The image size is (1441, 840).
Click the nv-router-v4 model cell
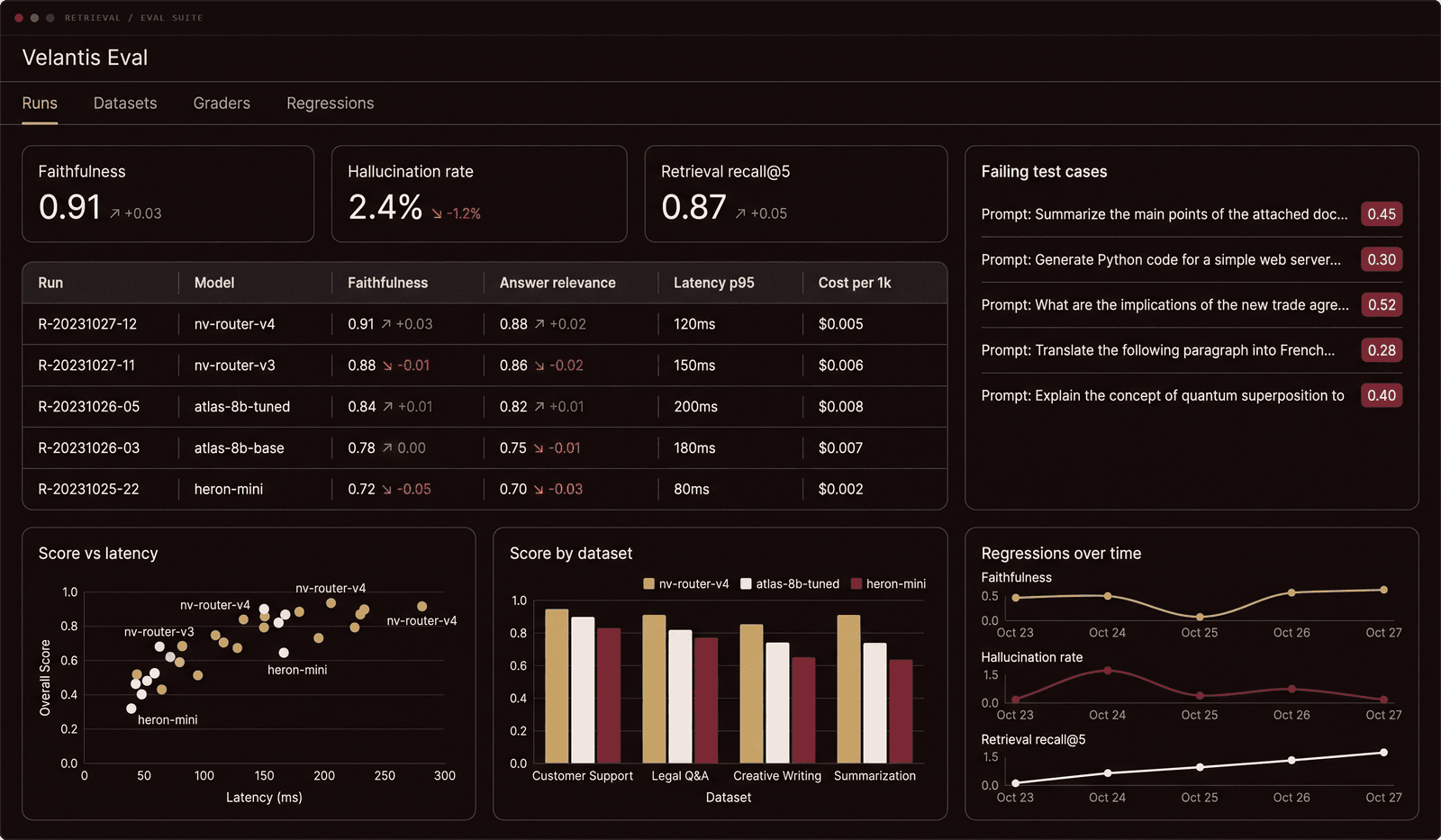pos(235,324)
